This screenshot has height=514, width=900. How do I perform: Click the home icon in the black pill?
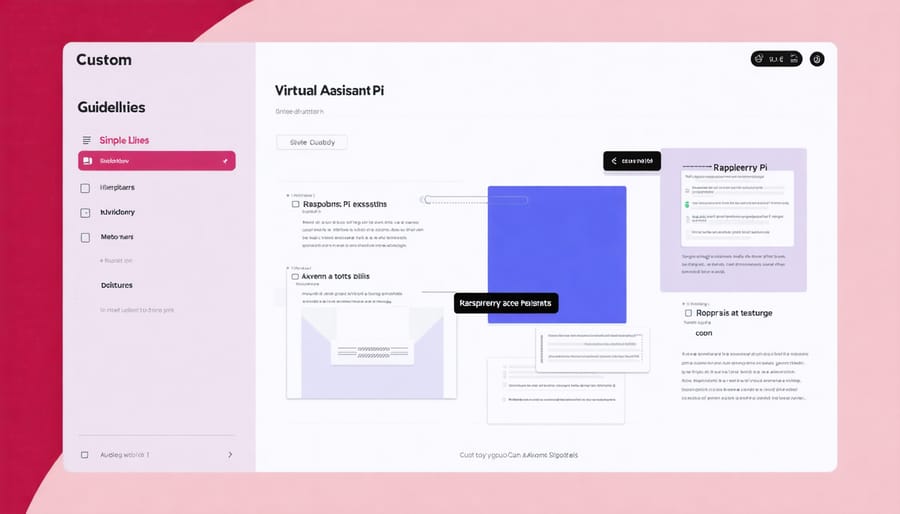coord(759,59)
